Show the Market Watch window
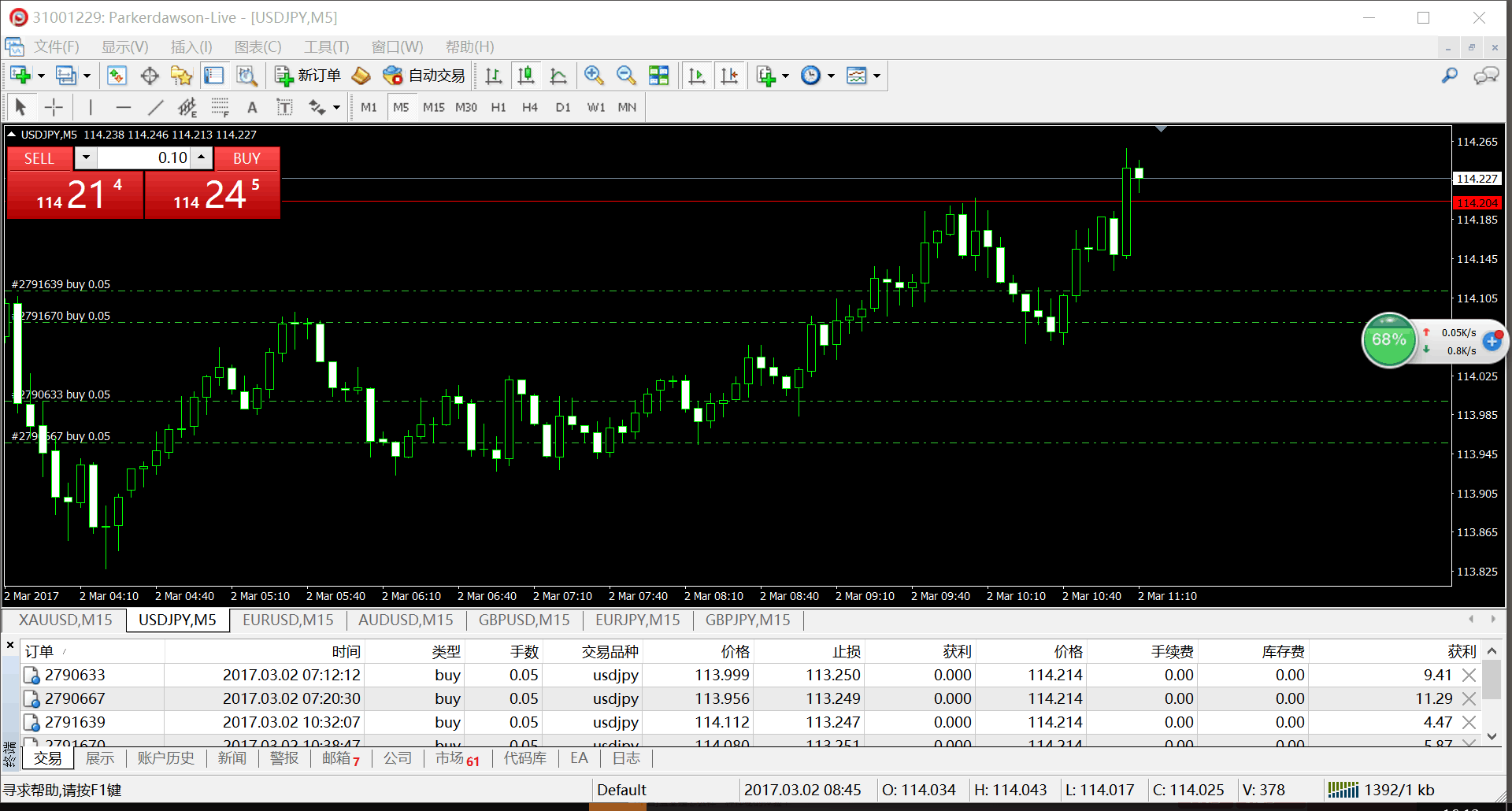 pyautogui.click(x=117, y=76)
